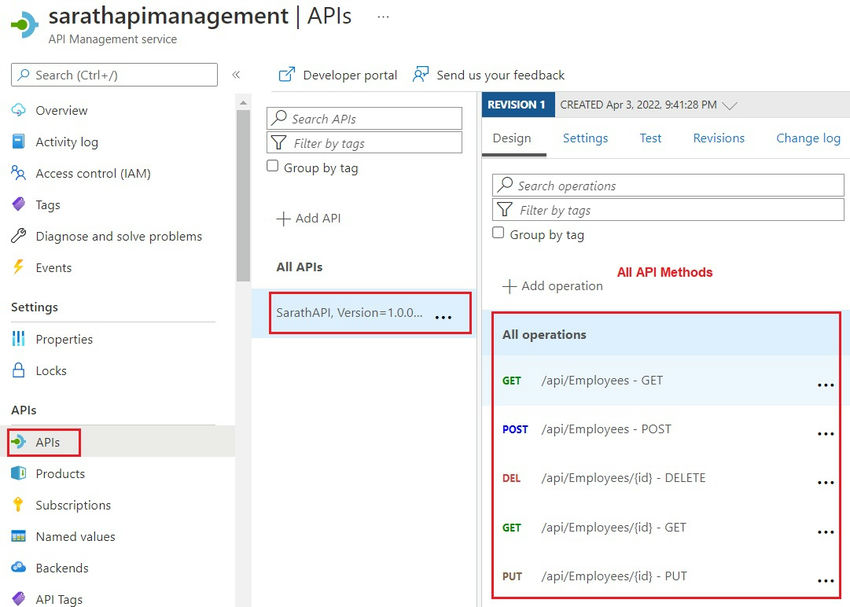Open the Overview icon in sidebar
Image resolution: width=850 pixels, height=607 pixels.
pyautogui.click(x=18, y=110)
